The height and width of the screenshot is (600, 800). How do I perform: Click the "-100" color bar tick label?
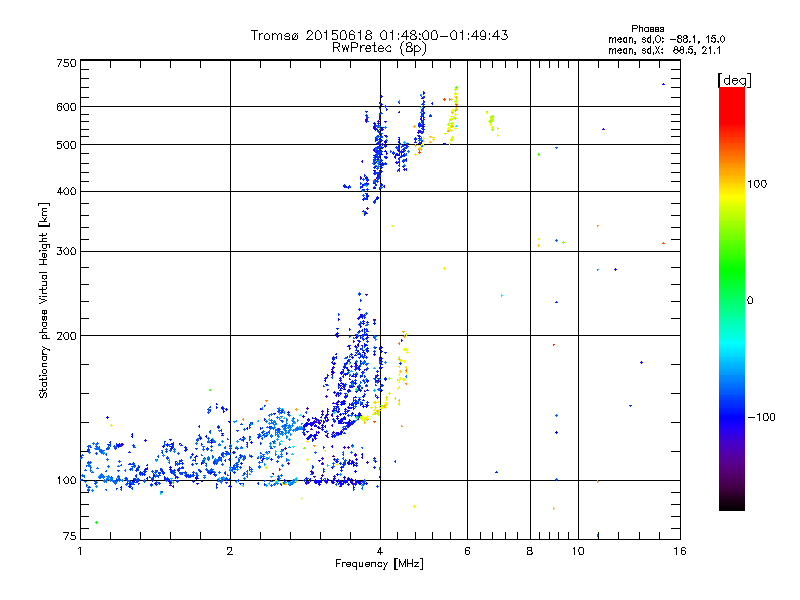[x=762, y=417]
